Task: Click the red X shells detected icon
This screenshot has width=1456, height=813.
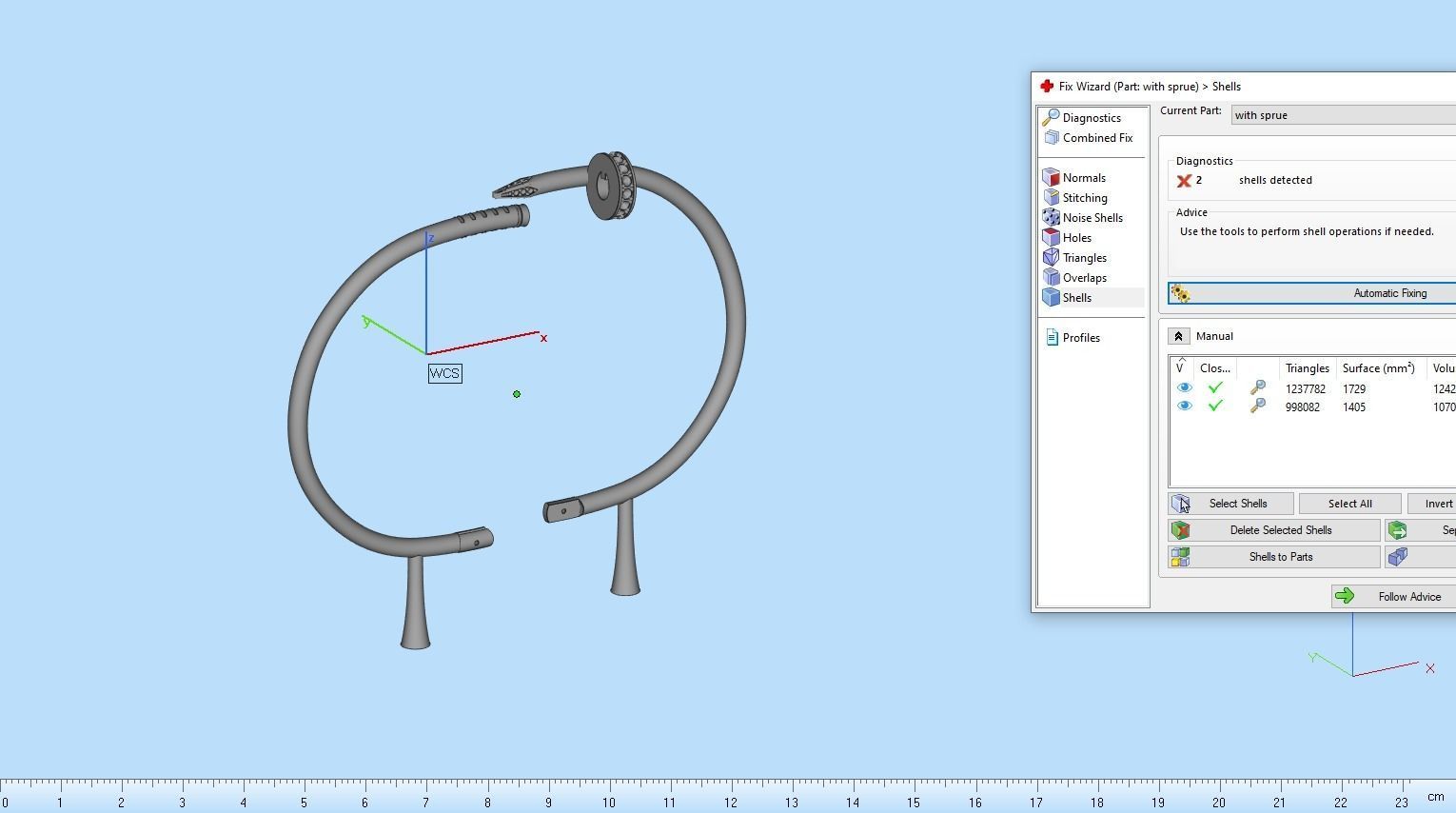Action: [x=1184, y=181]
